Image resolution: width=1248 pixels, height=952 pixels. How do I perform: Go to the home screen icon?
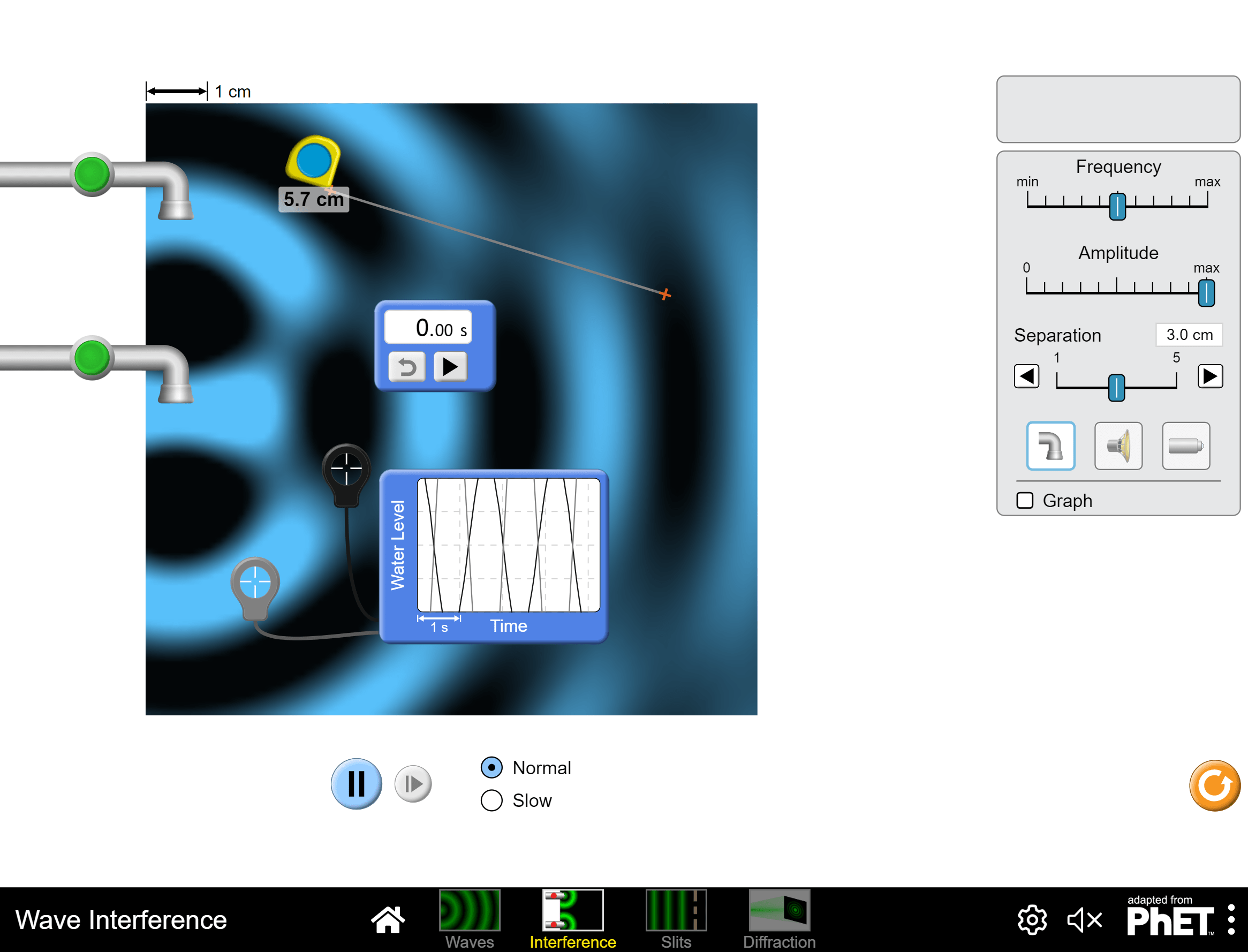click(x=388, y=920)
